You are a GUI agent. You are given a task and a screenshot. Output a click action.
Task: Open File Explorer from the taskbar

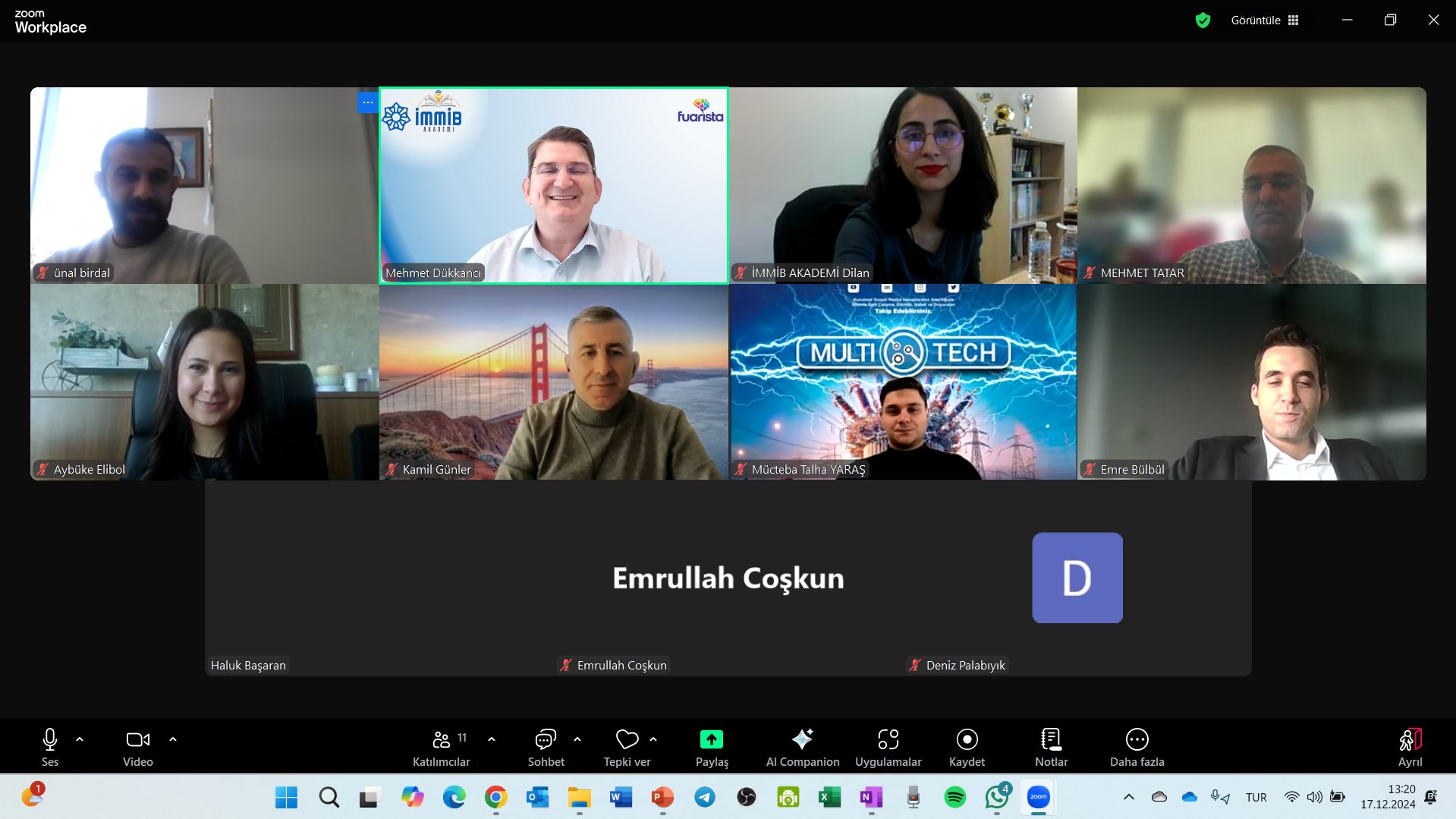579,797
